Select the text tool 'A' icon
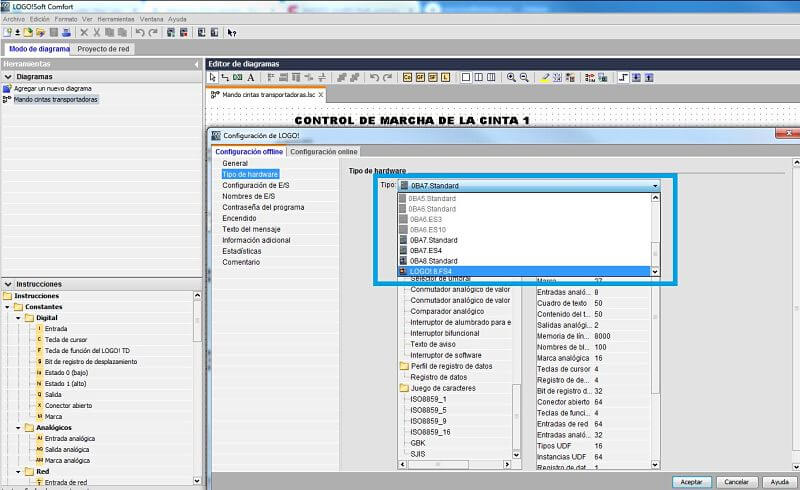This screenshot has width=800, height=490. pos(250,77)
